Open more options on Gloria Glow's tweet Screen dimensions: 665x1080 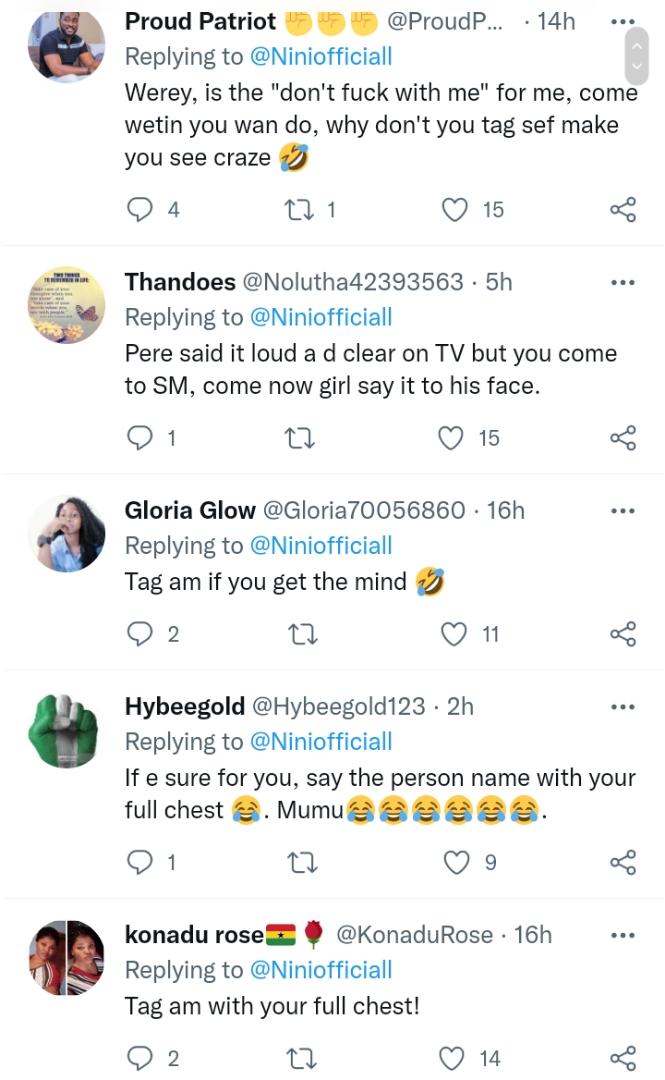click(622, 511)
